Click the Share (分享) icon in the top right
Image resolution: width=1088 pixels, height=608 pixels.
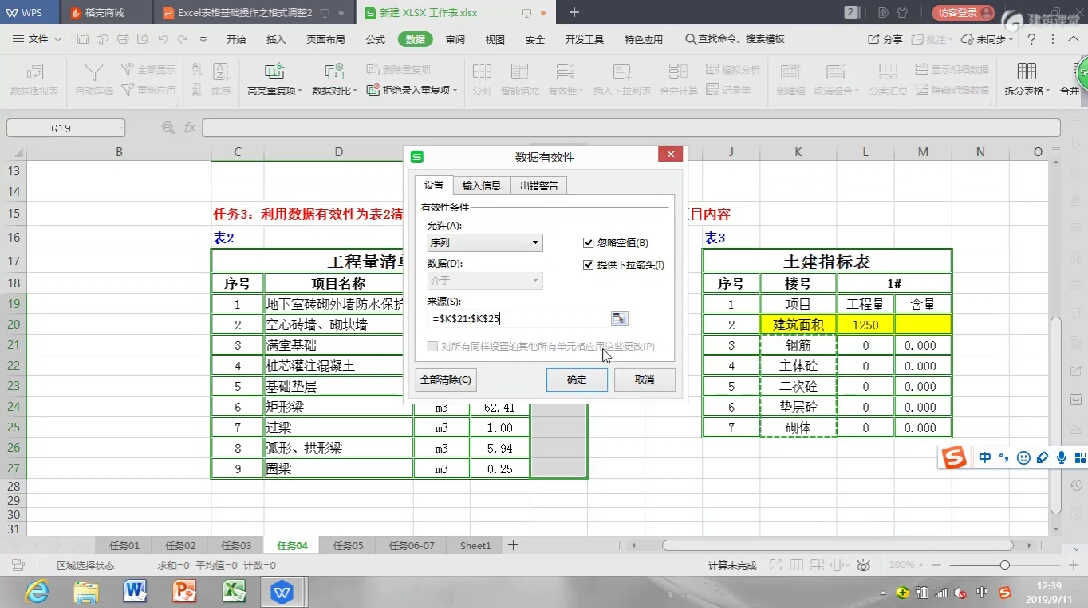pos(885,40)
